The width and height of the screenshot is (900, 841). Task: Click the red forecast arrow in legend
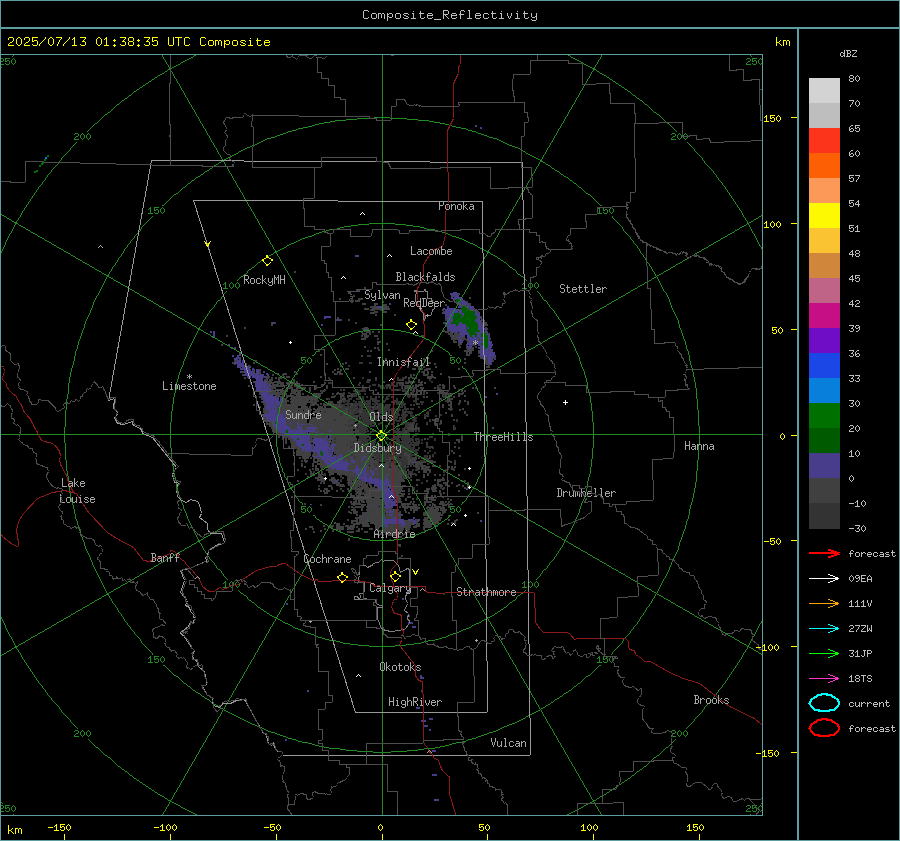pos(824,553)
